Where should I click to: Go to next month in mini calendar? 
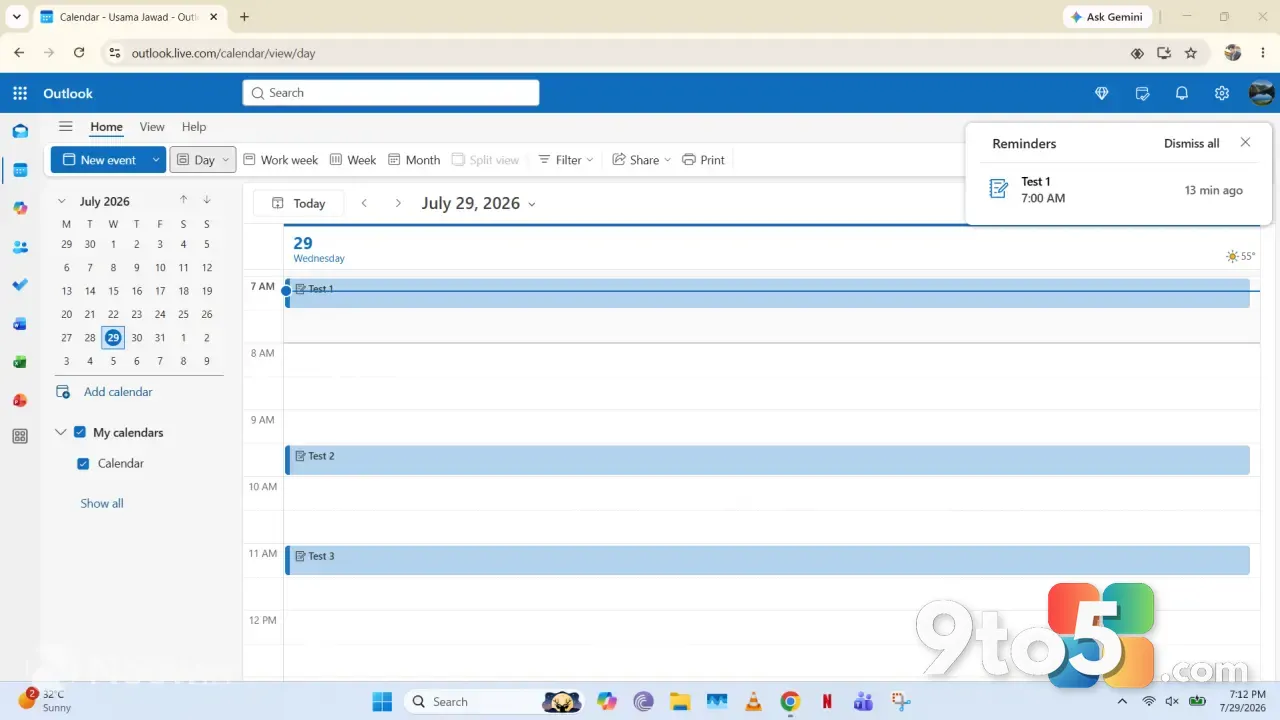[207, 200]
